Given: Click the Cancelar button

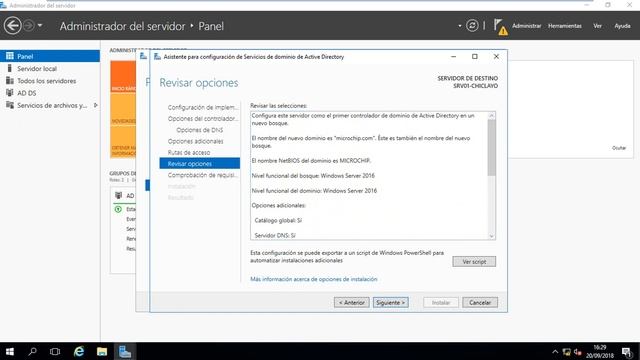Looking at the screenshot, I should coord(480,302).
